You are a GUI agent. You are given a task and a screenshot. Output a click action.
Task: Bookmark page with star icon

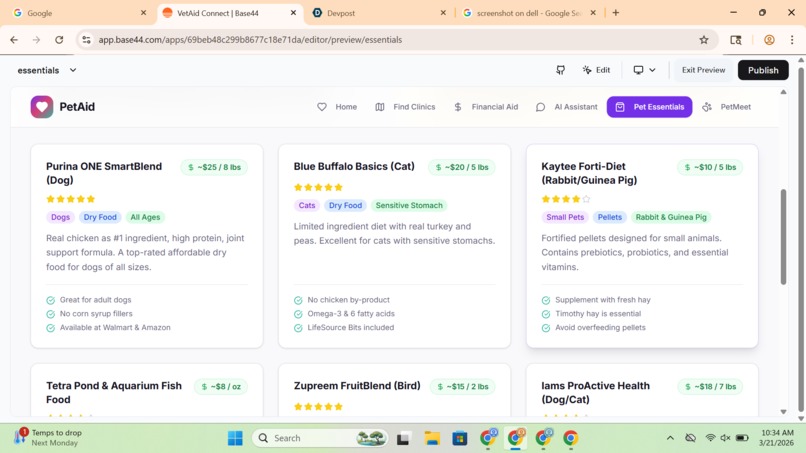coord(704,40)
